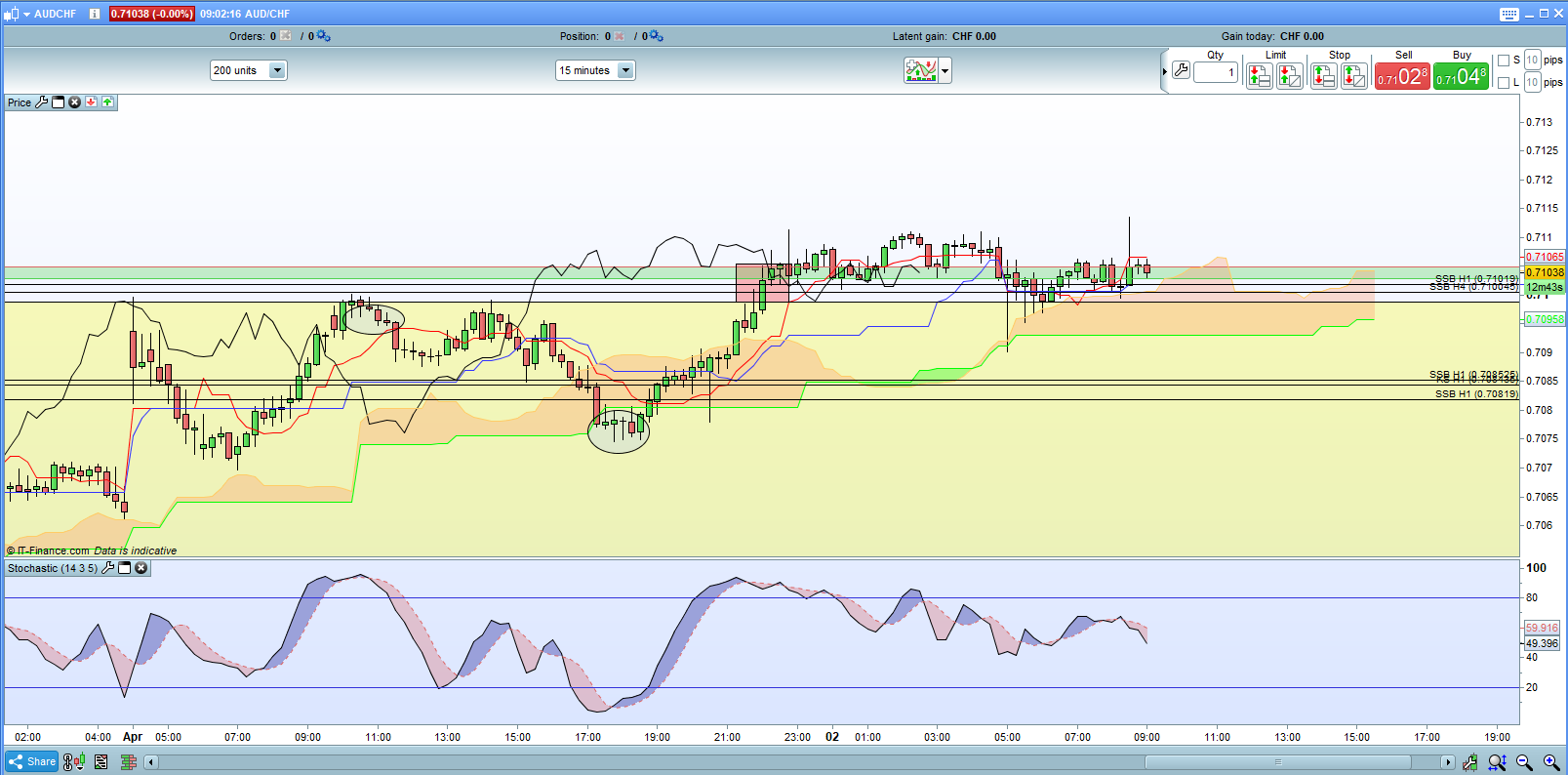Place second Limit order icon

(x=1289, y=75)
